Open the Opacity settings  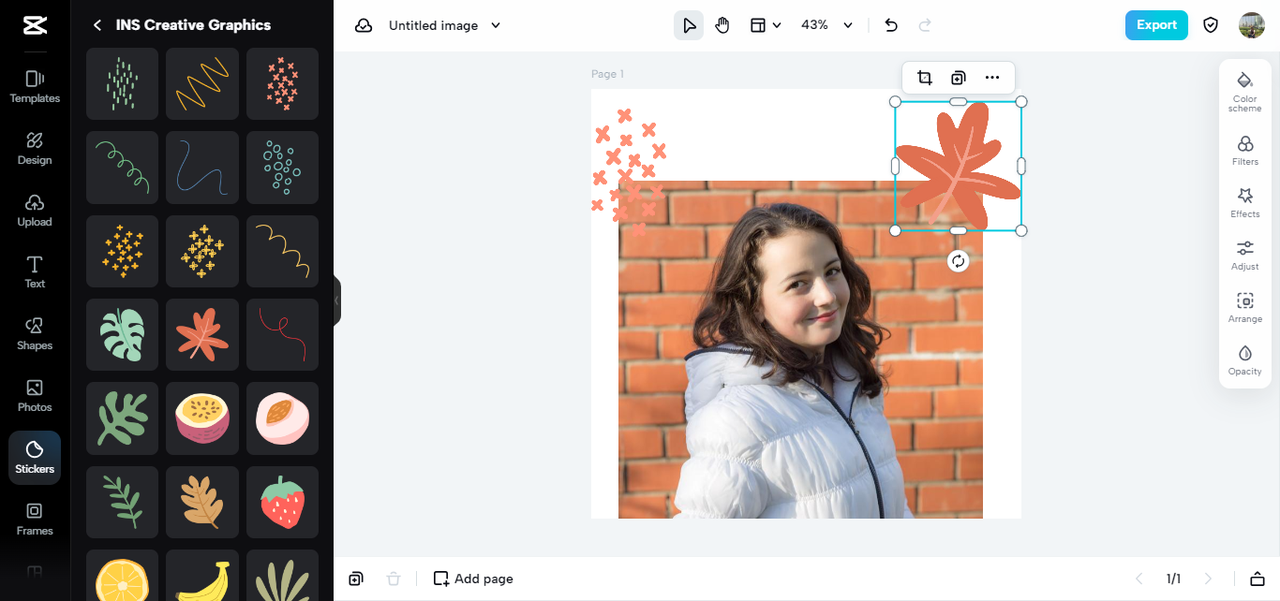tap(1245, 360)
